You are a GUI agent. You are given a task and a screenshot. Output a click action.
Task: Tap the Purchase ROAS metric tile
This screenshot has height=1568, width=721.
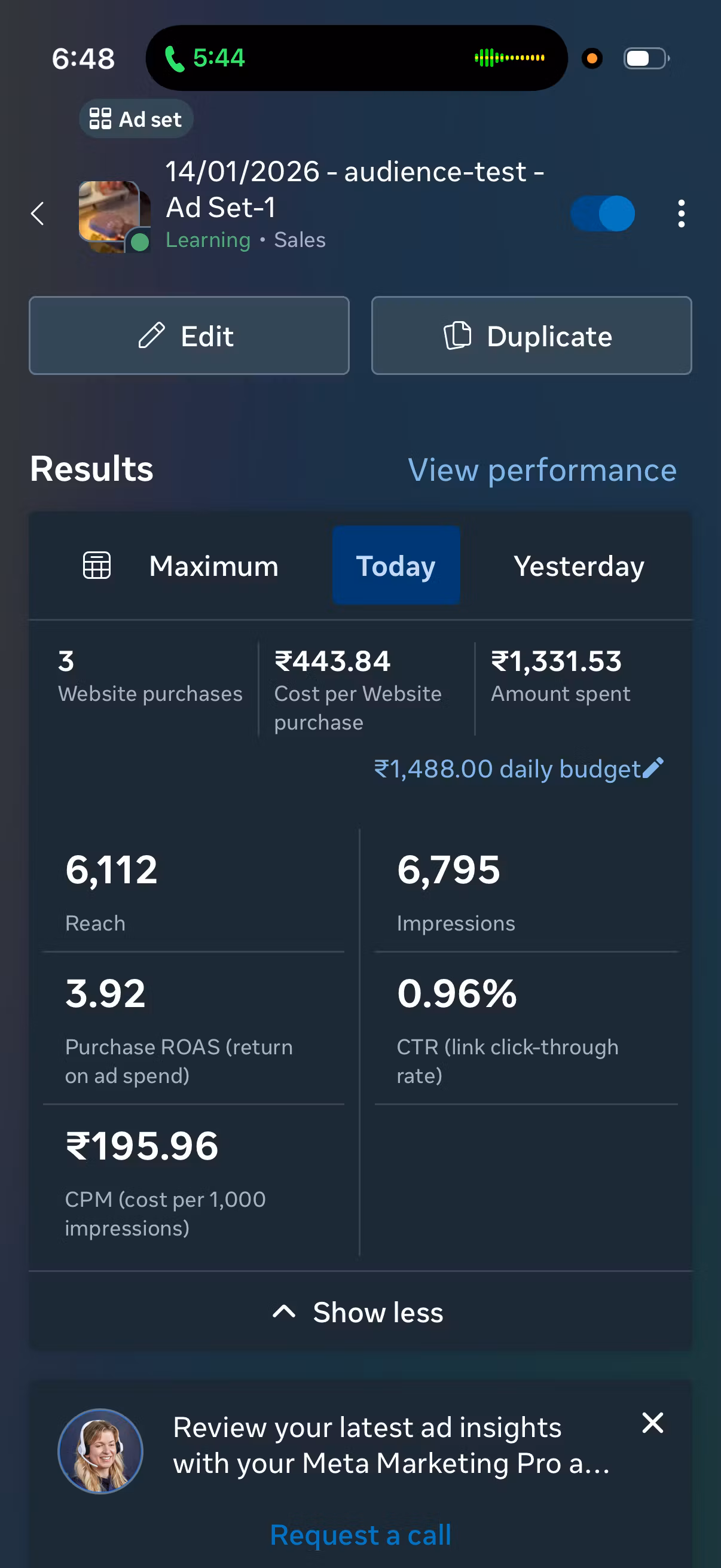pos(193,1027)
